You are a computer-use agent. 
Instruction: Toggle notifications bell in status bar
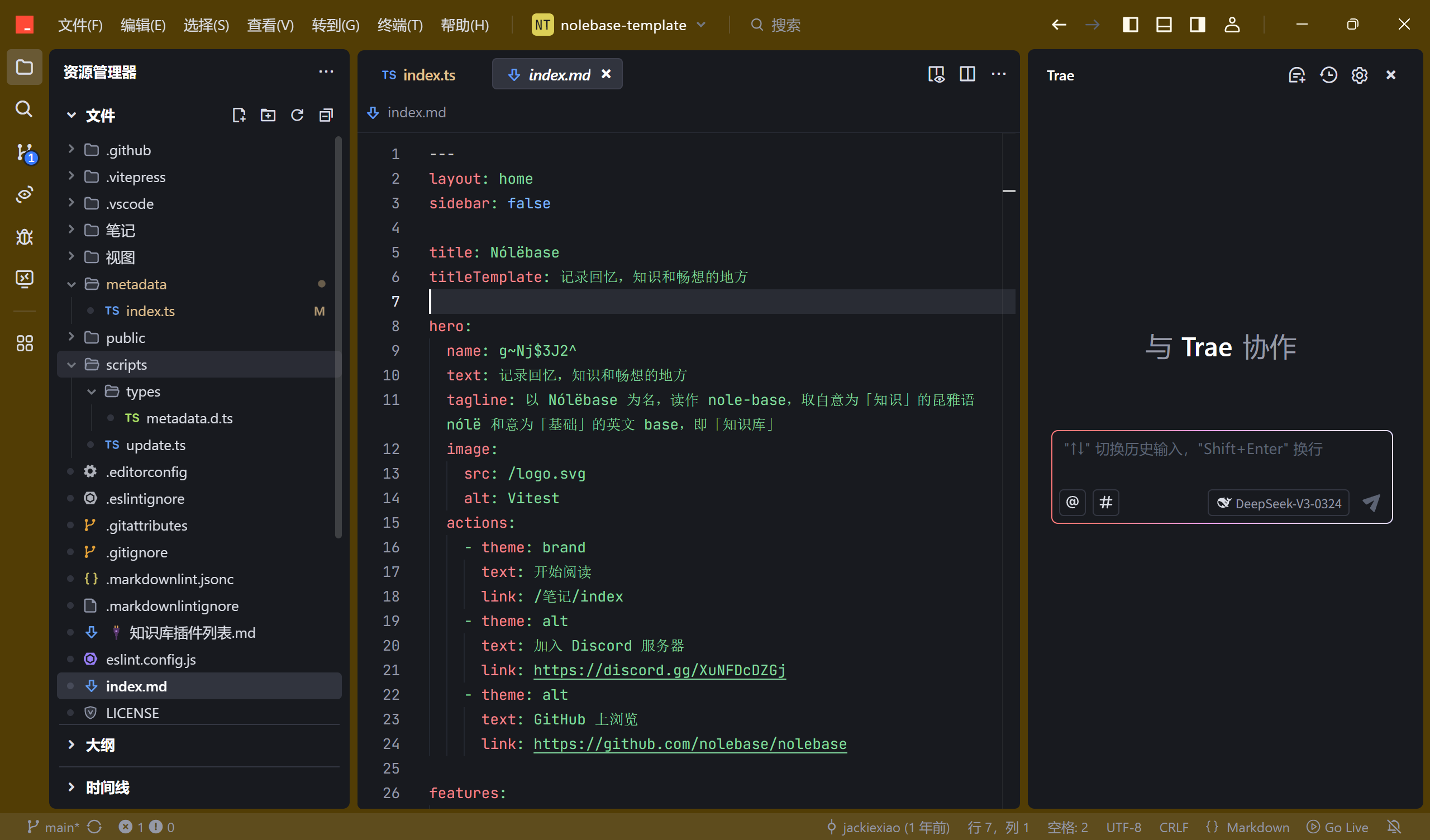coord(1394,827)
